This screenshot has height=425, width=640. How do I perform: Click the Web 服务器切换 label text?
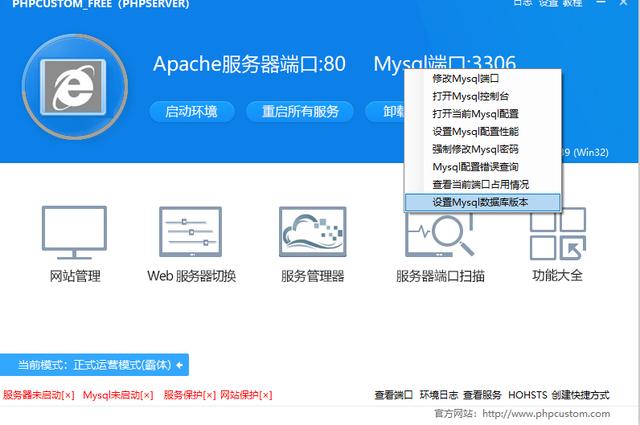191,276
